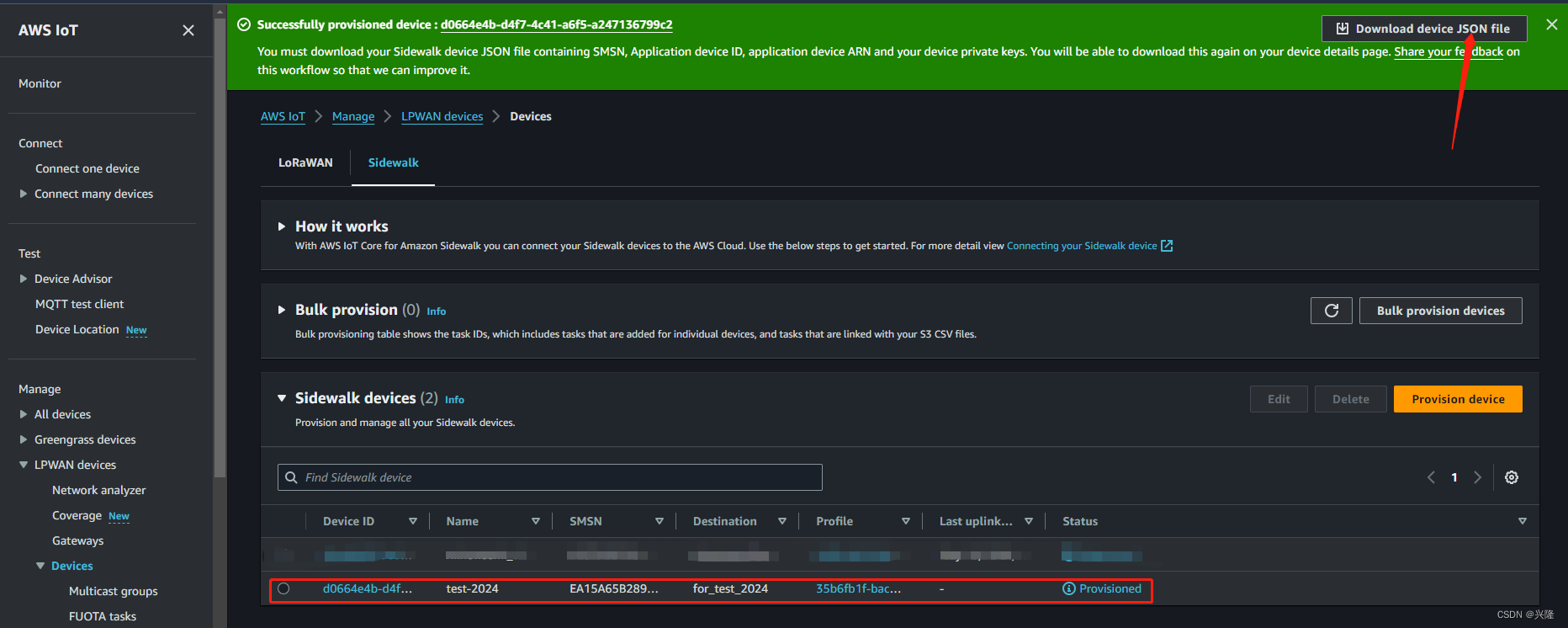Select the test-2024 device radio button
Viewport: 1568px width, 628px height.
pos(283,588)
